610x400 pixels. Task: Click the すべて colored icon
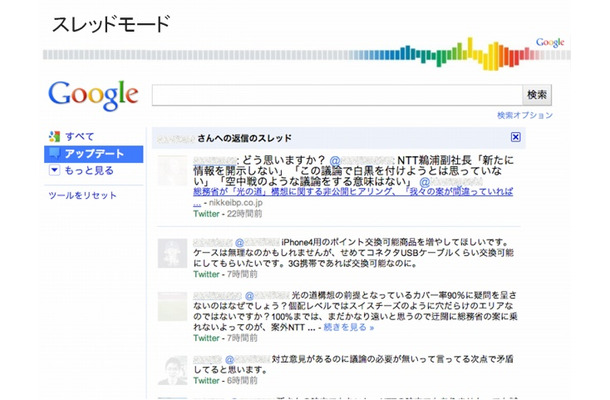[54, 136]
